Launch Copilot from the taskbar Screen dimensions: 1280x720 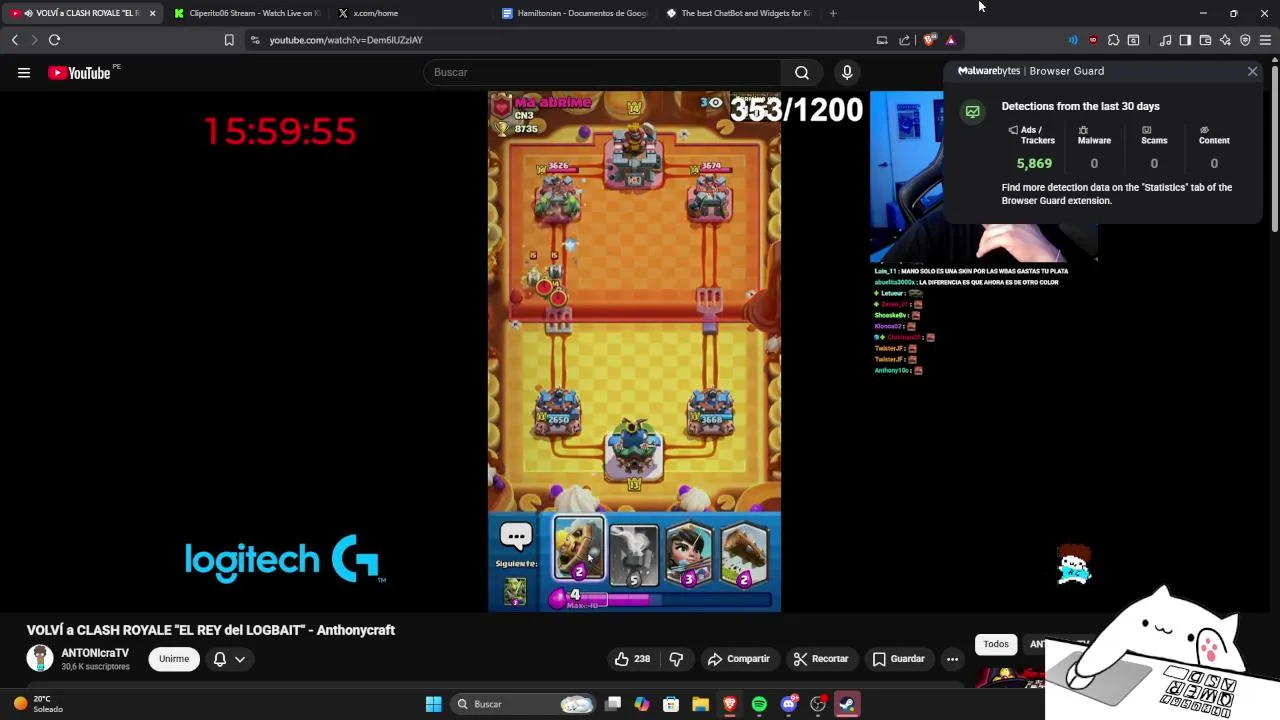pyautogui.click(x=642, y=704)
